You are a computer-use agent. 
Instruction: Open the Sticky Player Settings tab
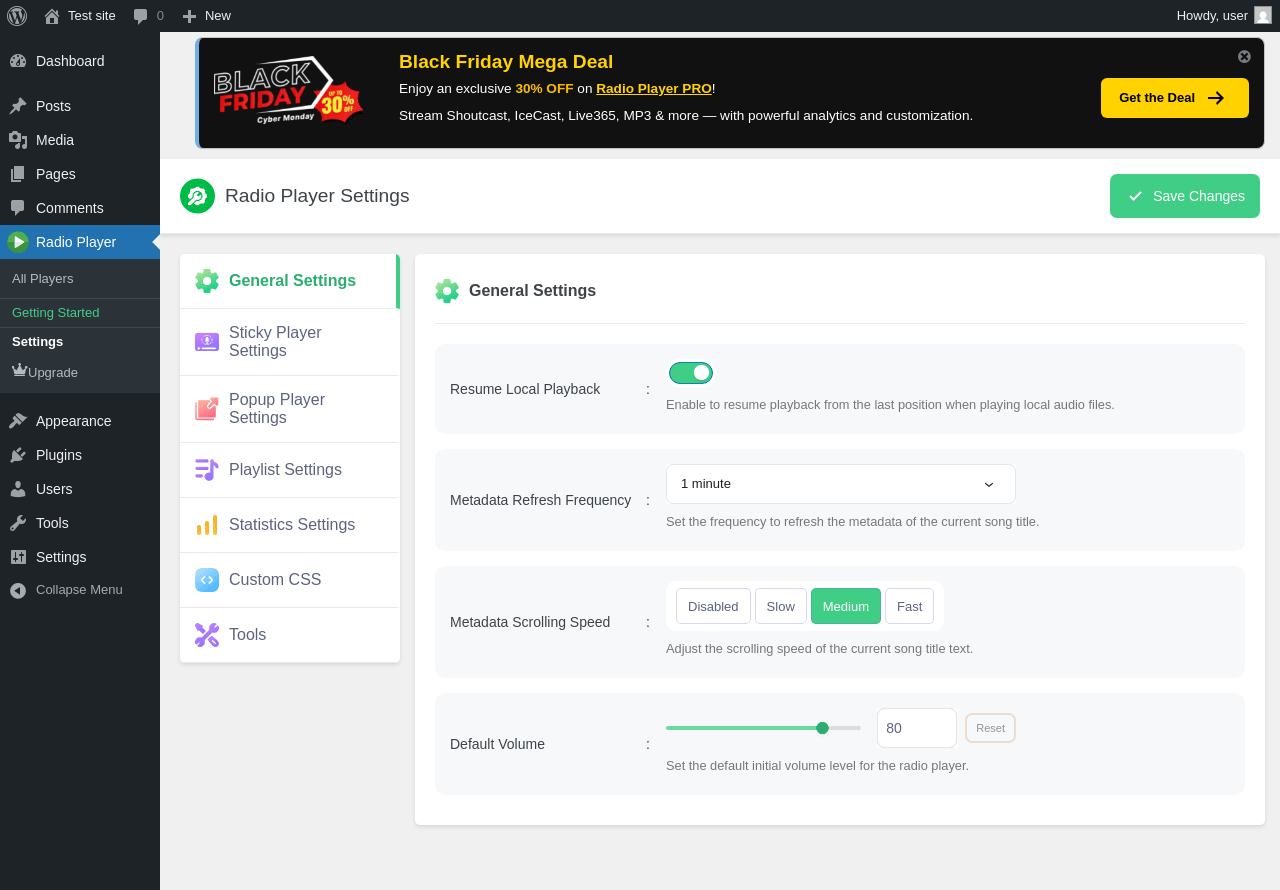pos(290,342)
